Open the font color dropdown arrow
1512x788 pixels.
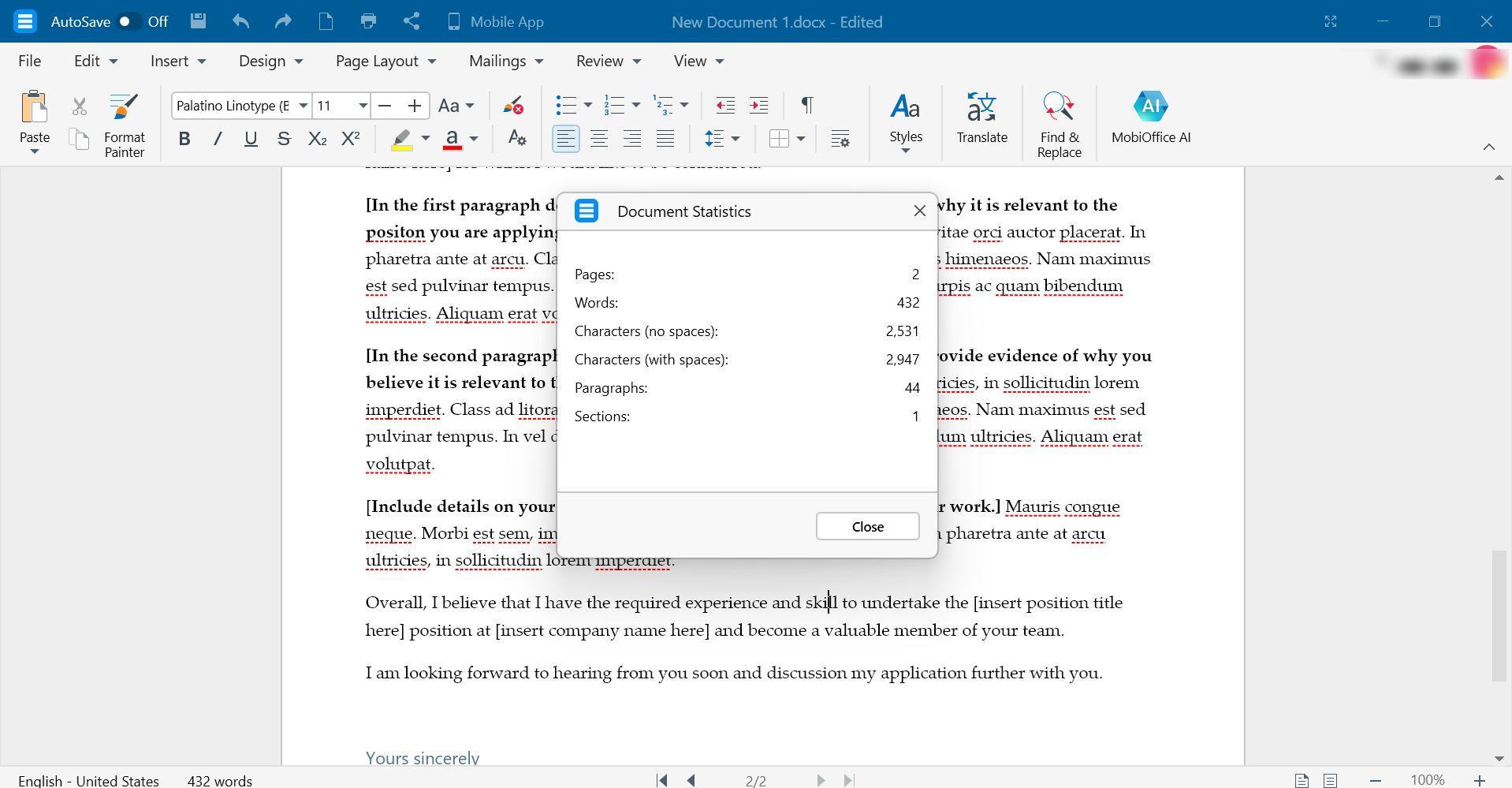pos(474,139)
